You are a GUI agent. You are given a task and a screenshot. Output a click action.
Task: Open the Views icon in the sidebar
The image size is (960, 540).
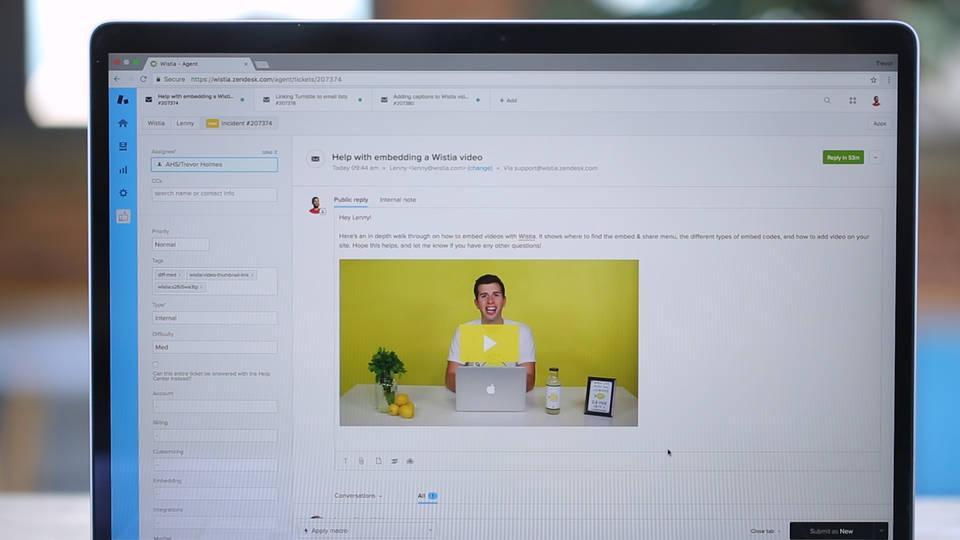(x=123, y=146)
